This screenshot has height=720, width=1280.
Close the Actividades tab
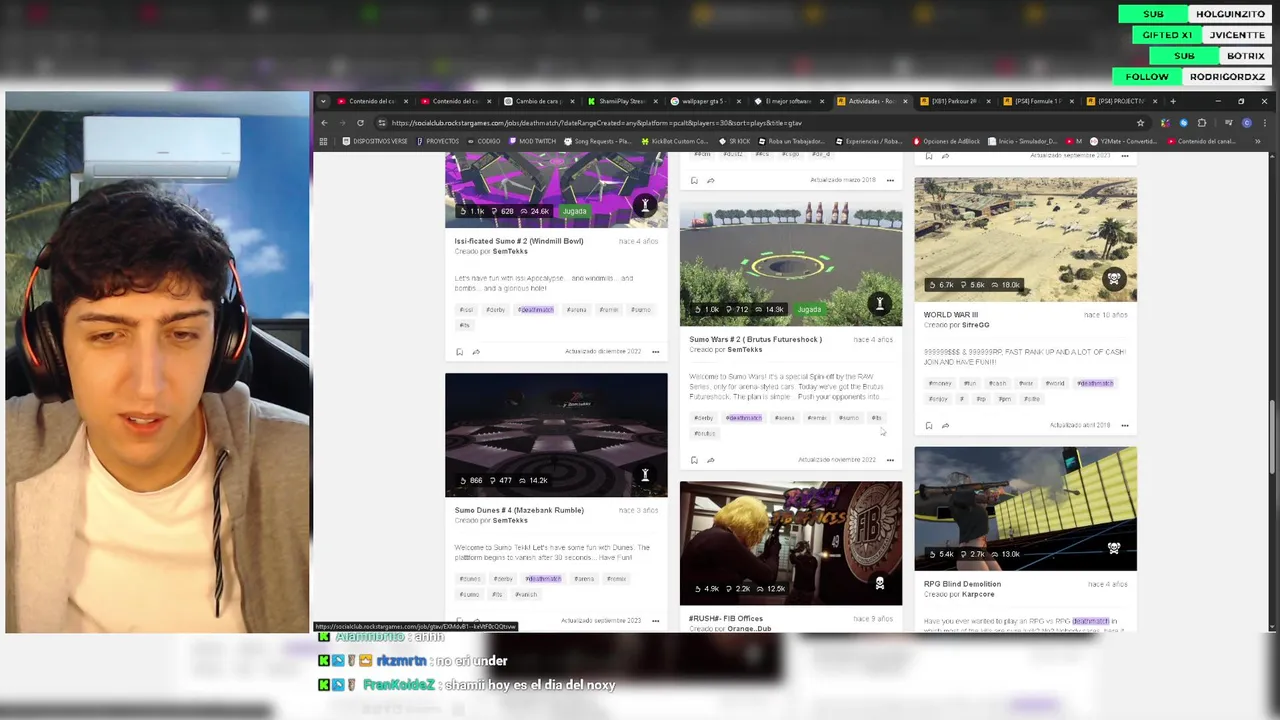[x=906, y=101]
